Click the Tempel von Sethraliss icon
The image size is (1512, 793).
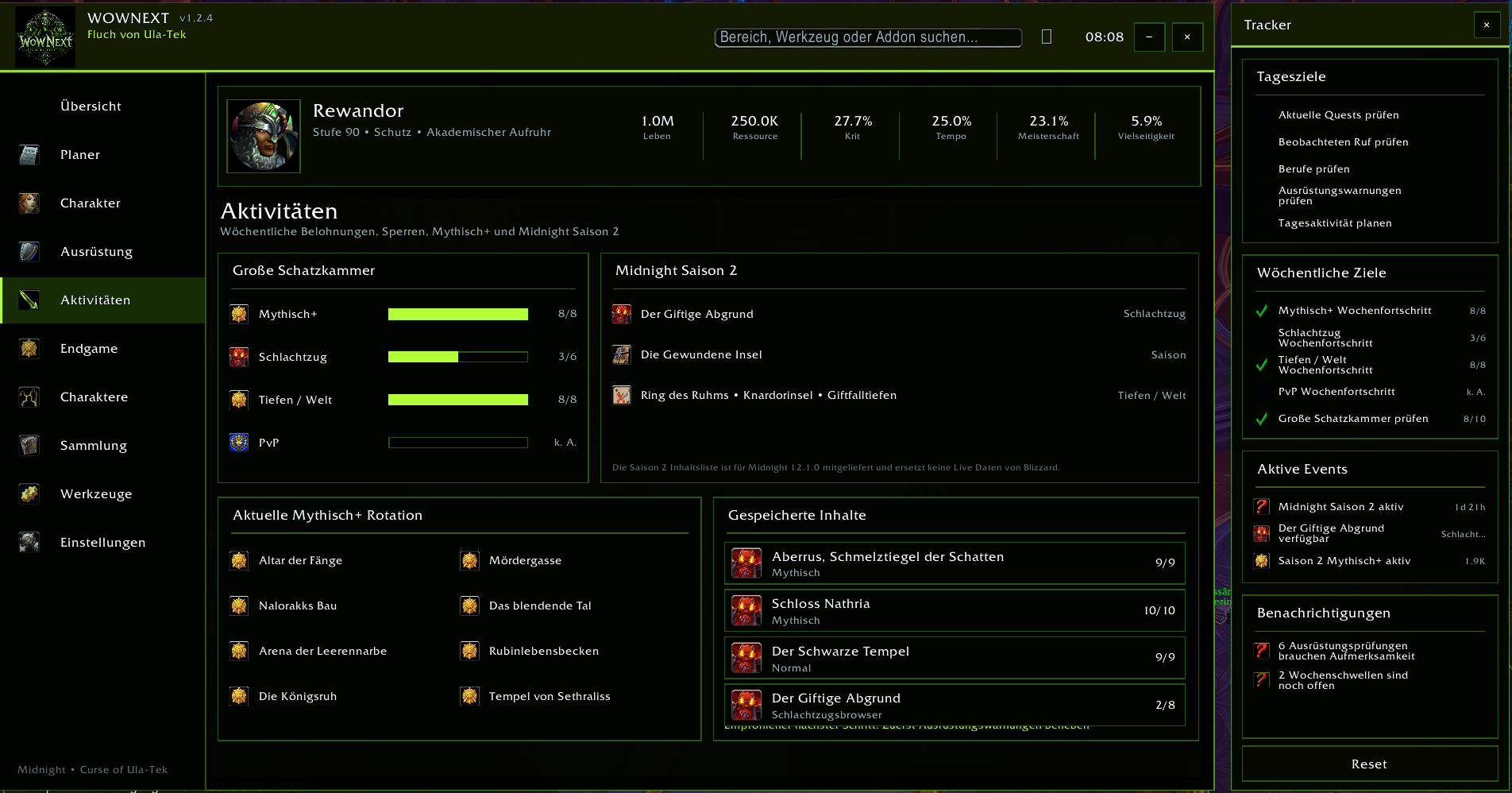[470, 697]
